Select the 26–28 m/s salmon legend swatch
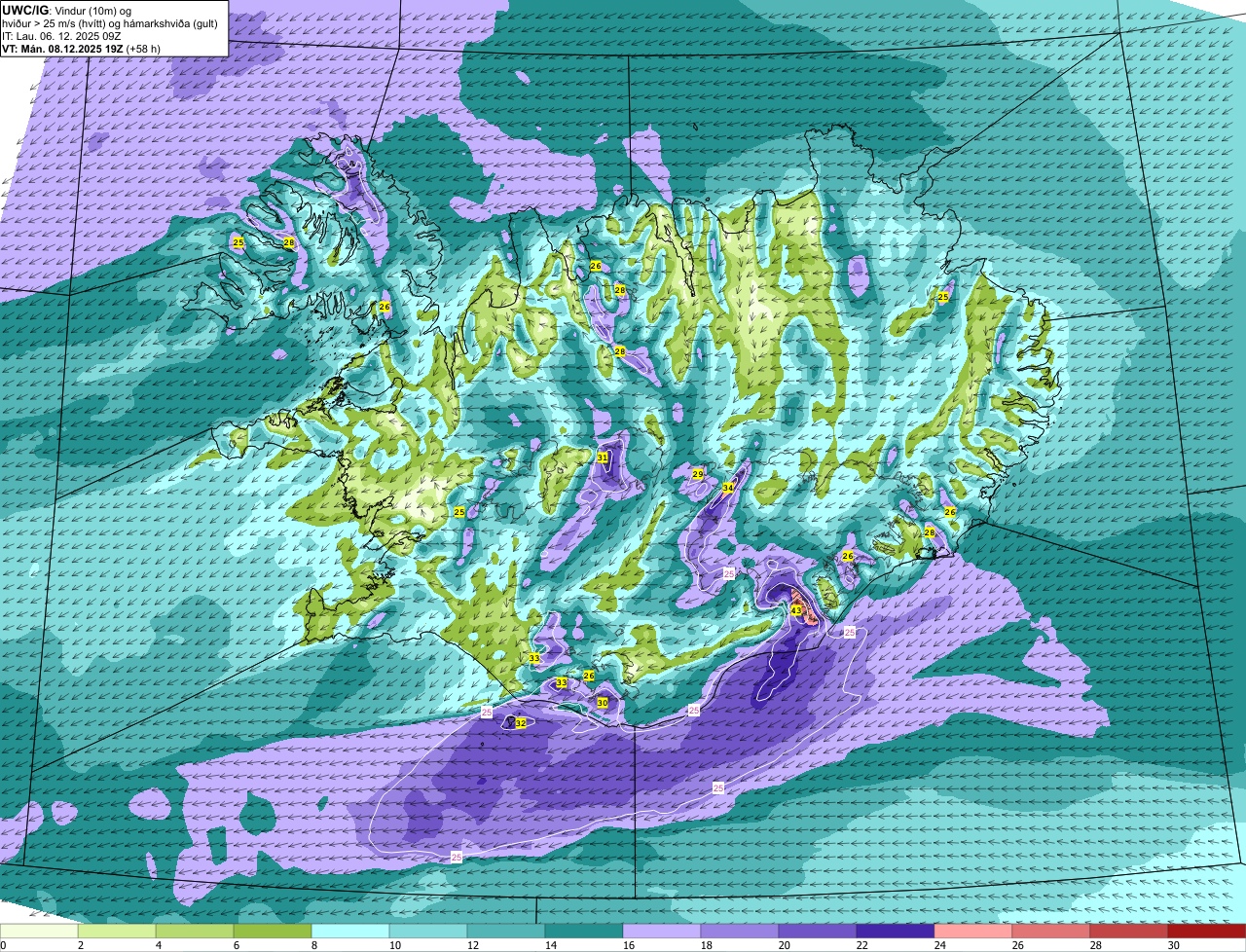The image size is (1246, 952). 1051,932
